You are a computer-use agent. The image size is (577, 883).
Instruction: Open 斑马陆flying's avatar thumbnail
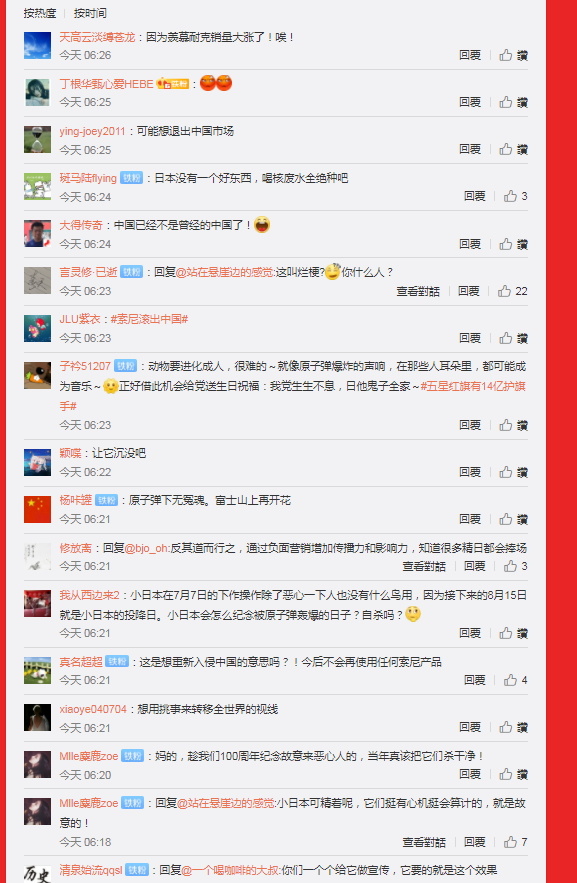[37, 186]
